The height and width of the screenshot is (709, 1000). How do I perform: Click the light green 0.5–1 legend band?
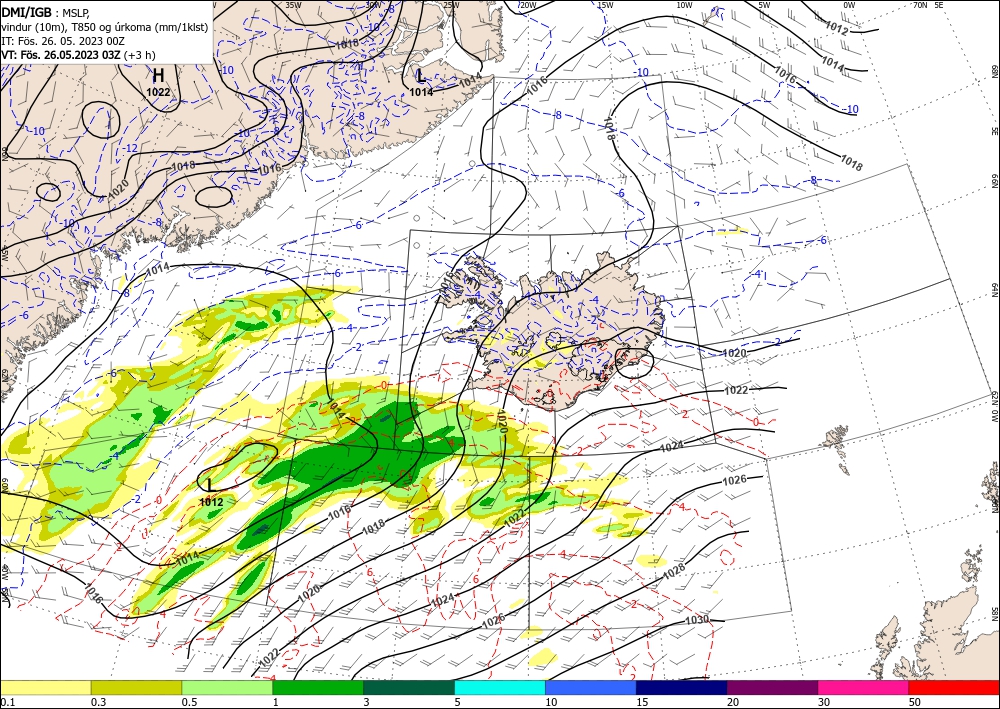[x=227, y=687]
